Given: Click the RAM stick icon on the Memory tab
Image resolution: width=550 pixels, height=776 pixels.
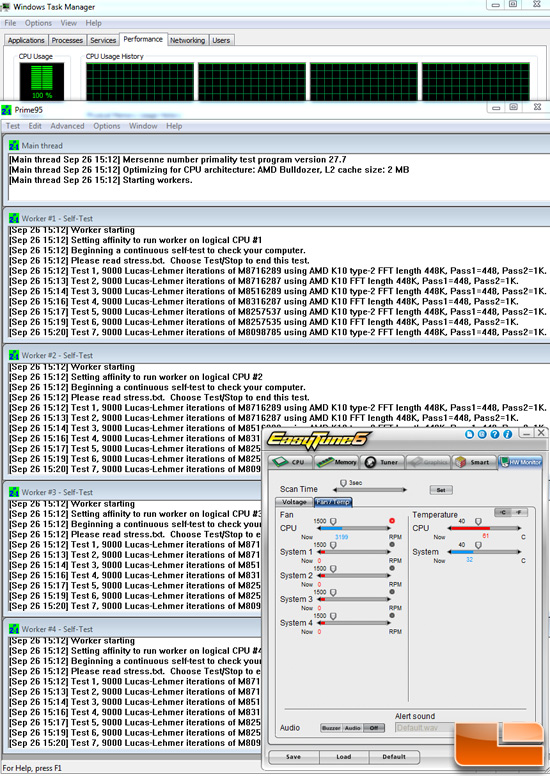Looking at the screenshot, I should pos(325,462).
